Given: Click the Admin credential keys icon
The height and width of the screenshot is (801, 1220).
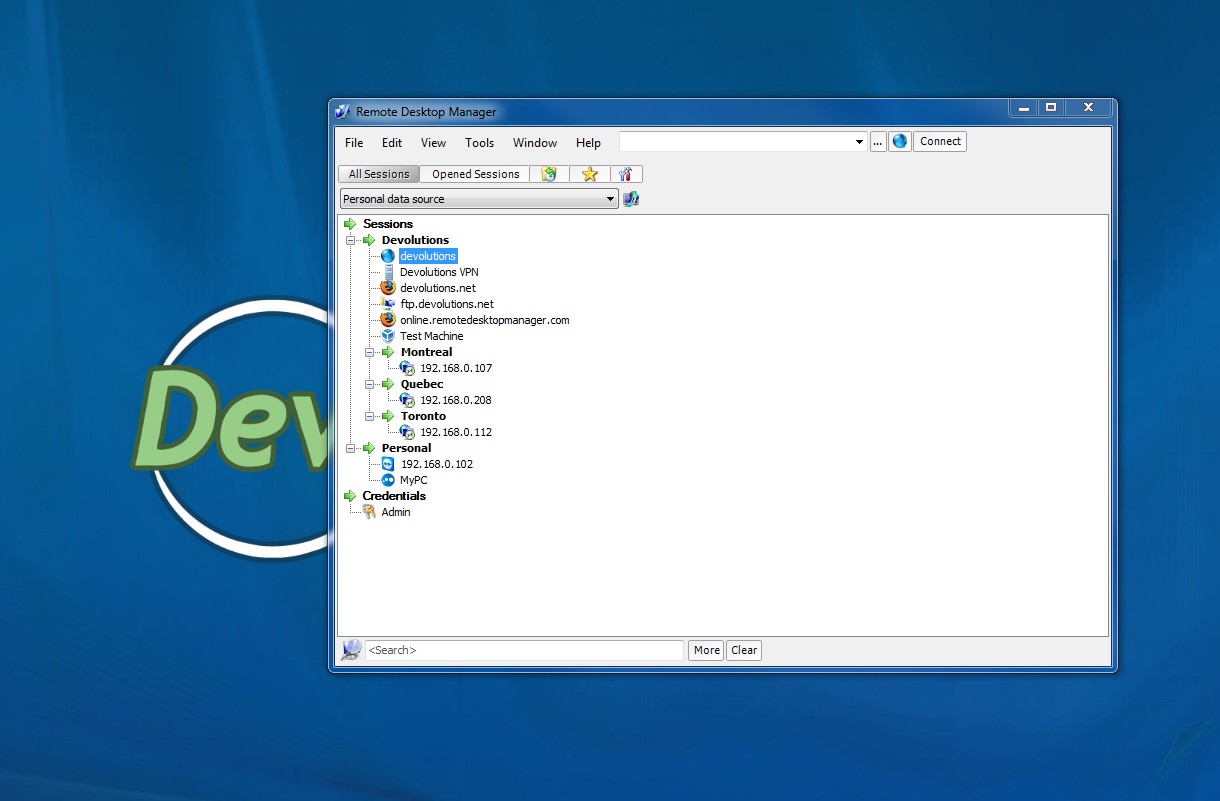Looking at the screenshot, I should [x=369, y=512].
